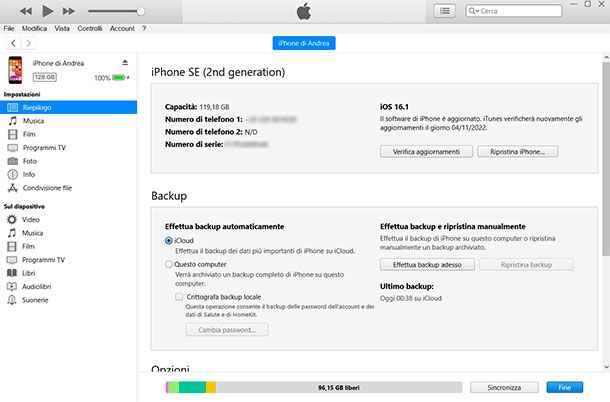The image size is (610, 402).
Task: Click the green battery indicator icon
Action: [x=119, y=77]
